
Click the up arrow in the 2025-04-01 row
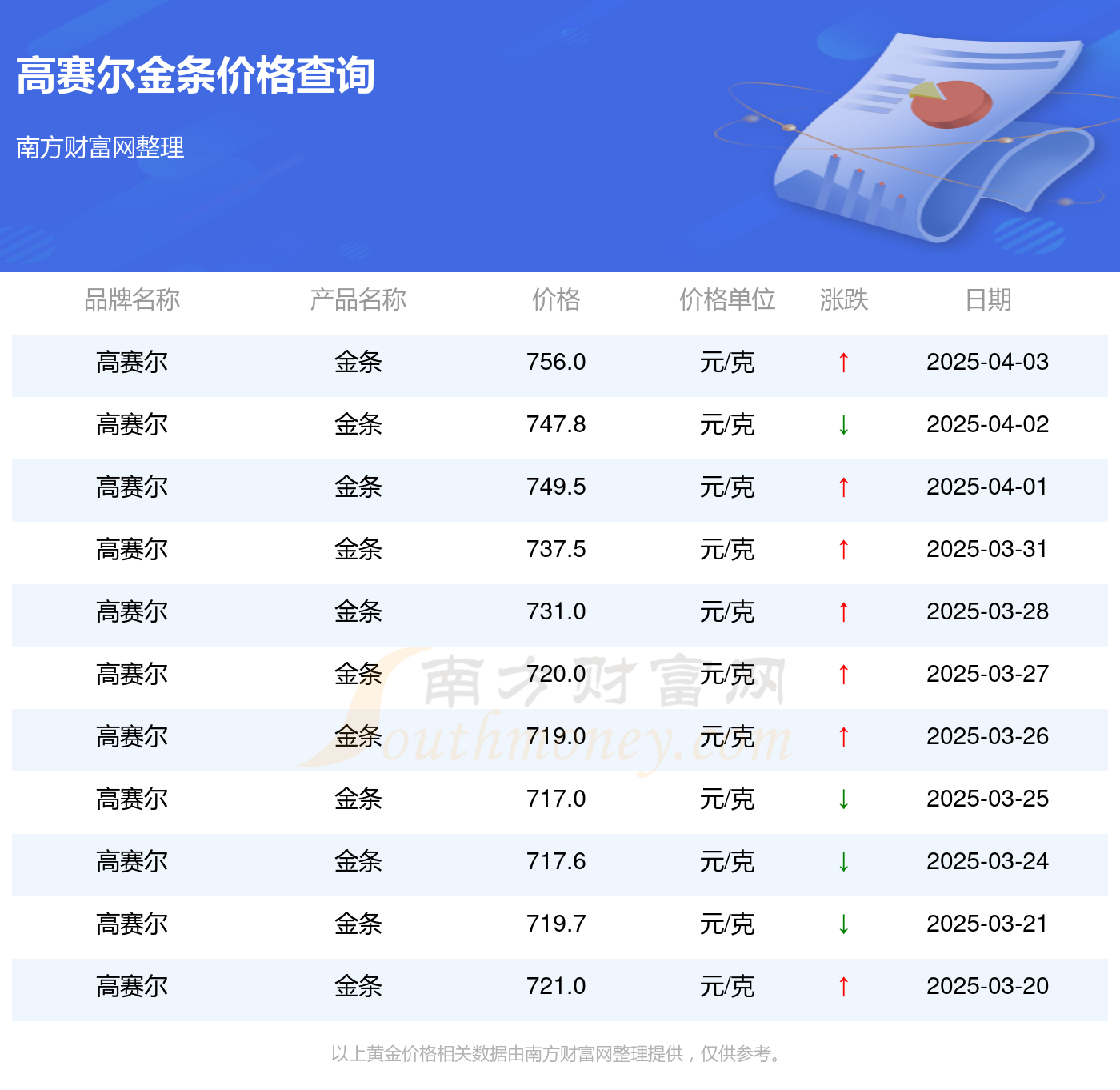click(843, 487)
